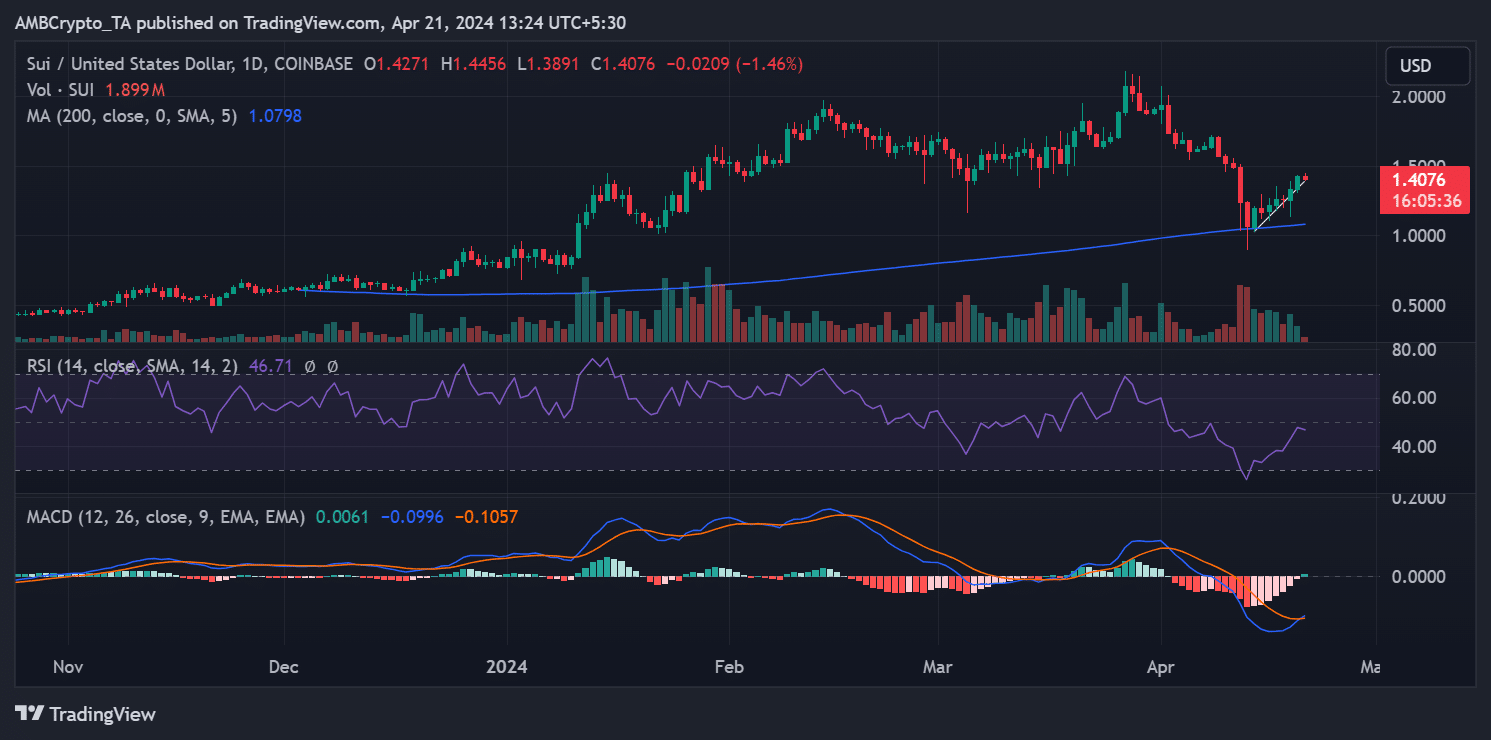Click the −0.1057 signal line value

[x=485, y=516]
